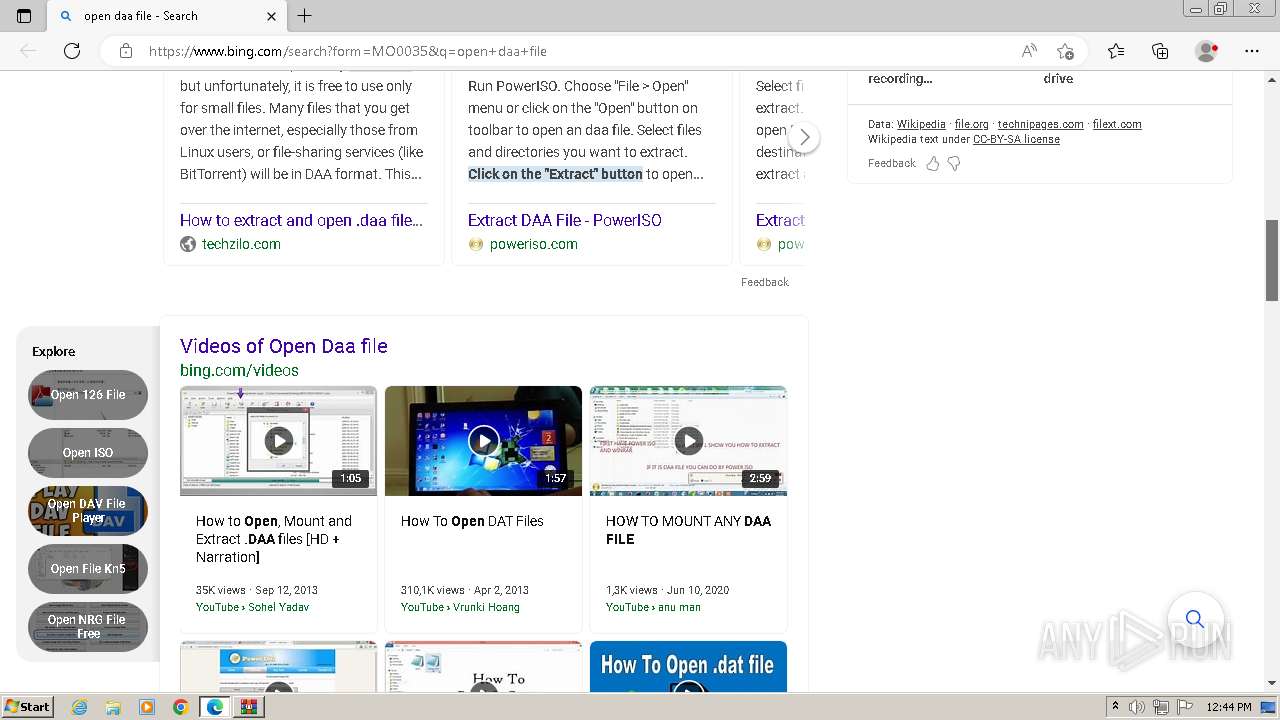Add this page to favorites
The image size is (1280, 720).
click(1065, 51)
